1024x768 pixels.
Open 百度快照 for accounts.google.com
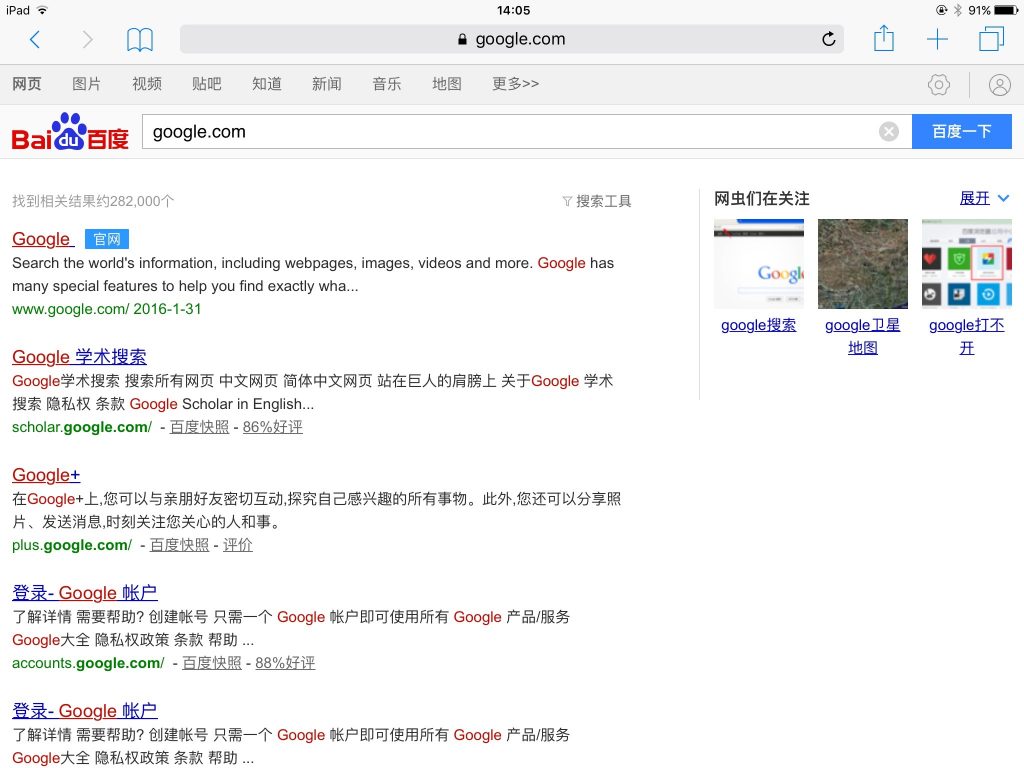(x=212, y=664)
